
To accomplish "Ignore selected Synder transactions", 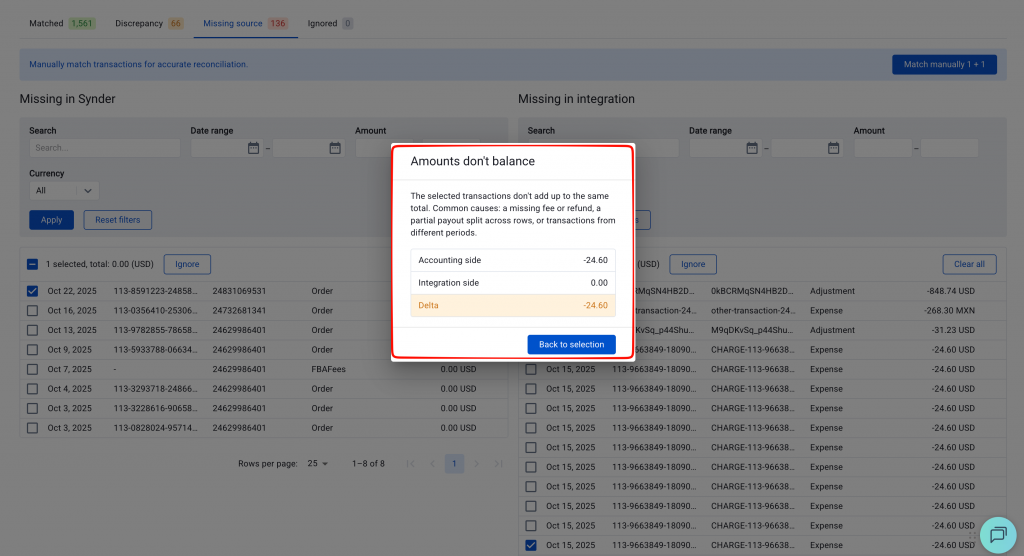I will pos(187,264).
